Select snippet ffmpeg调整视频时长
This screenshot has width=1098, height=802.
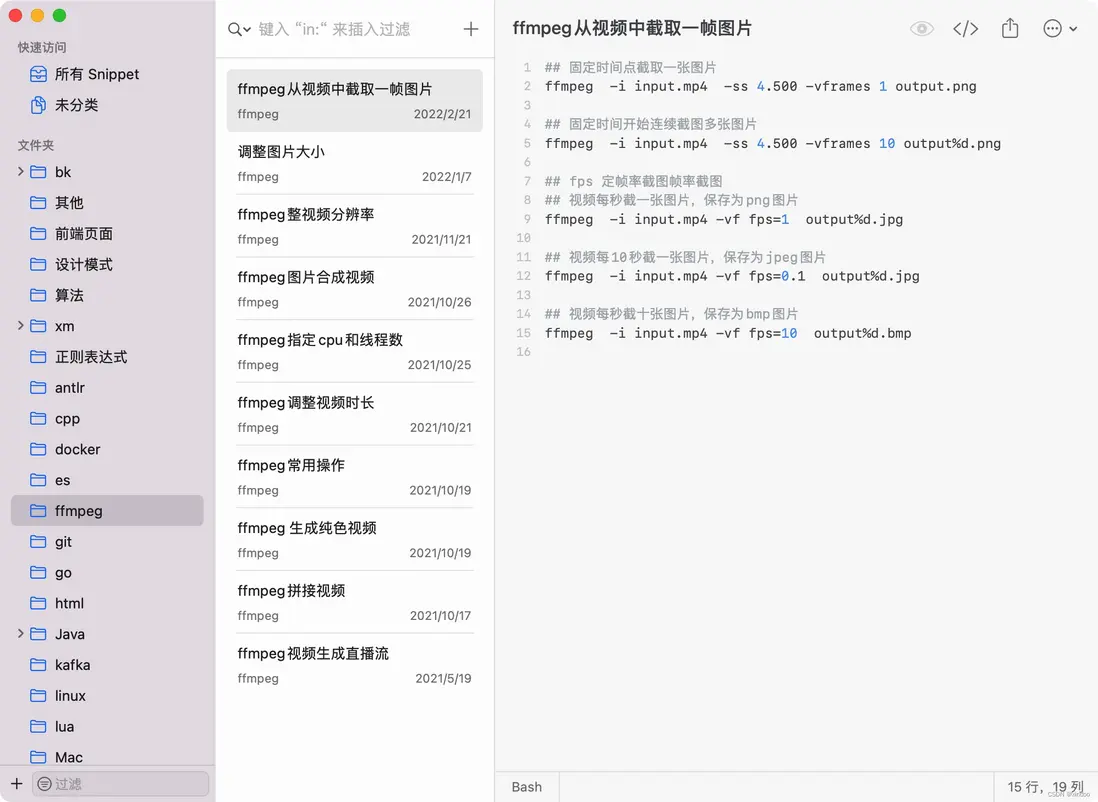pyautogui.click(x=355, y=414)
